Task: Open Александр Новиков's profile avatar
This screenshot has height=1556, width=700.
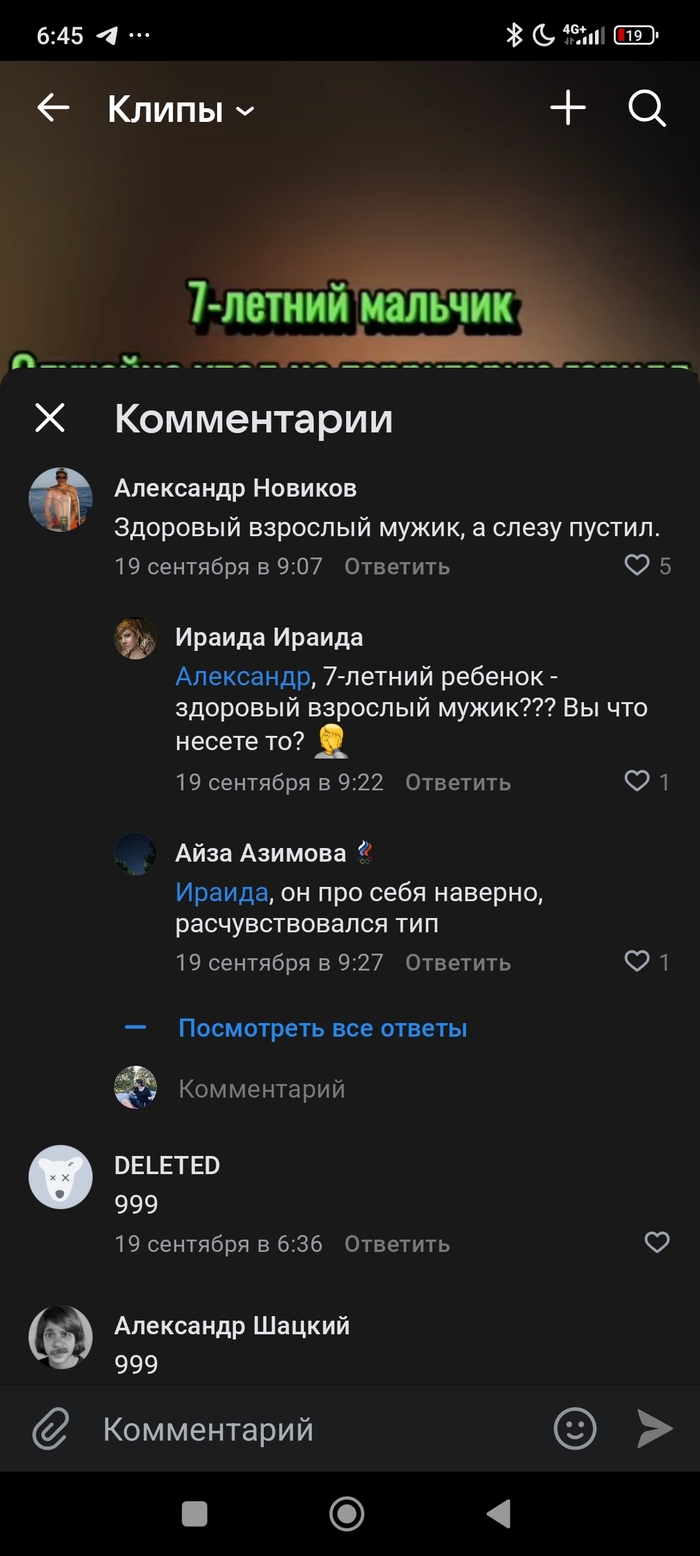Action: tap(60, 499)
